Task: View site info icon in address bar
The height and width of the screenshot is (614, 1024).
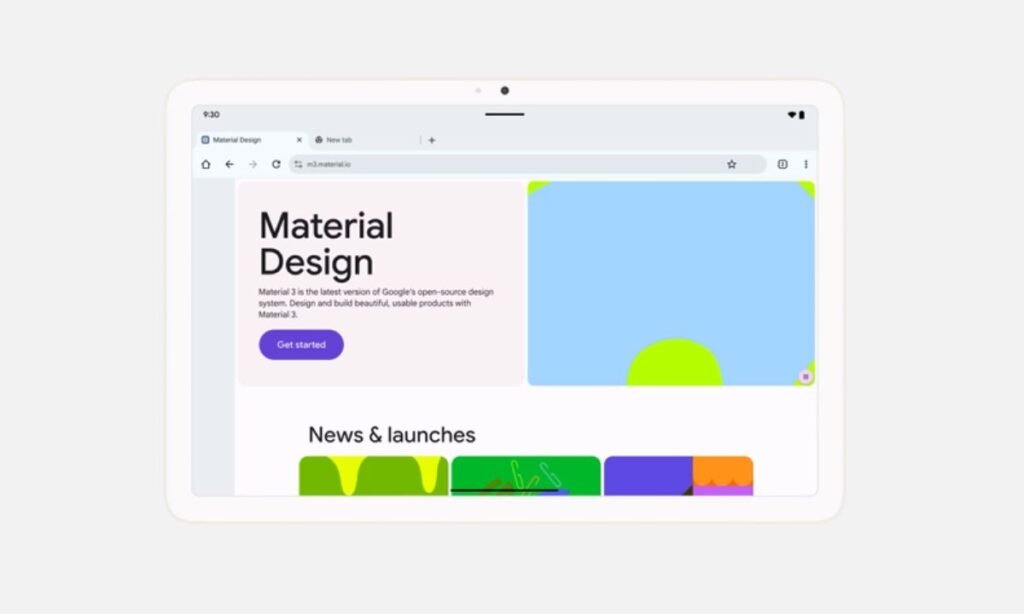Action: point(298,165)
